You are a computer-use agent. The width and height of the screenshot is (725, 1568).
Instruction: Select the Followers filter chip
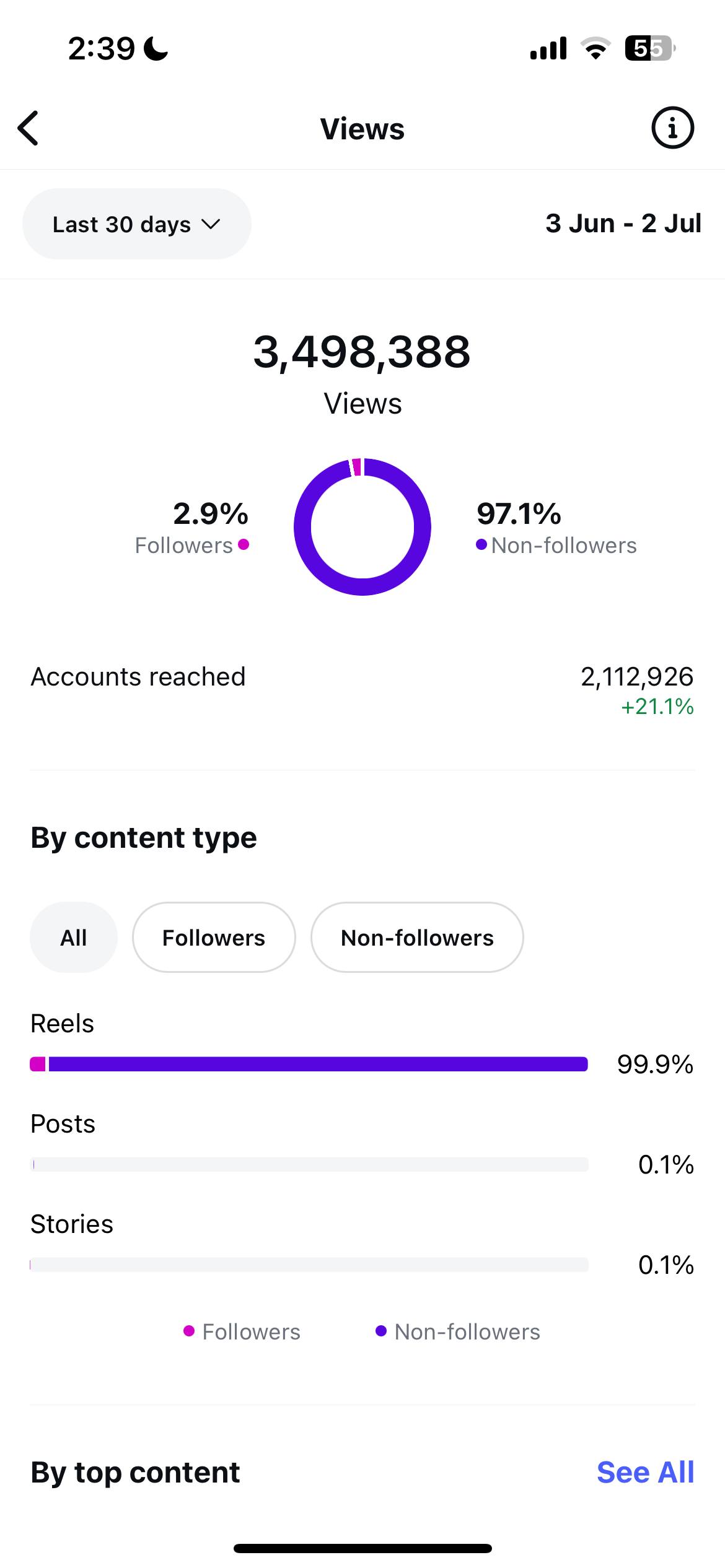[x=214, y=937]
